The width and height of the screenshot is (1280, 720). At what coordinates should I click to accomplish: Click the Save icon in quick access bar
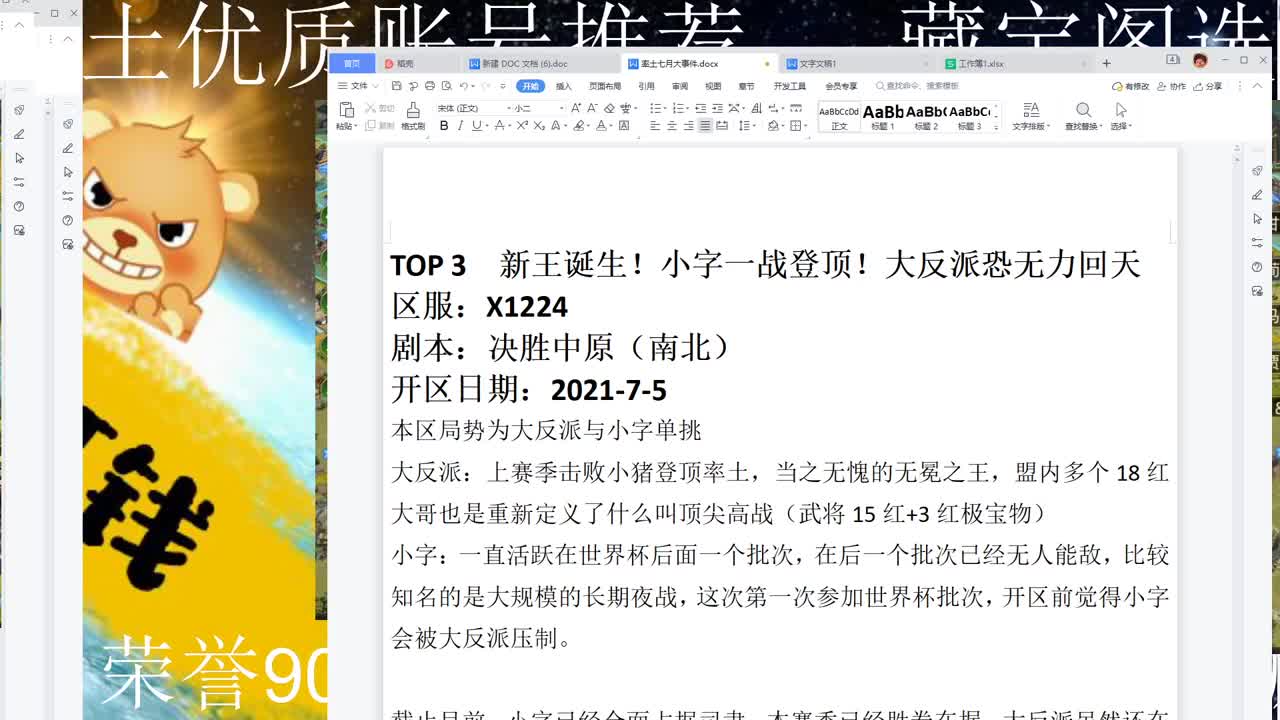point(396,86)
